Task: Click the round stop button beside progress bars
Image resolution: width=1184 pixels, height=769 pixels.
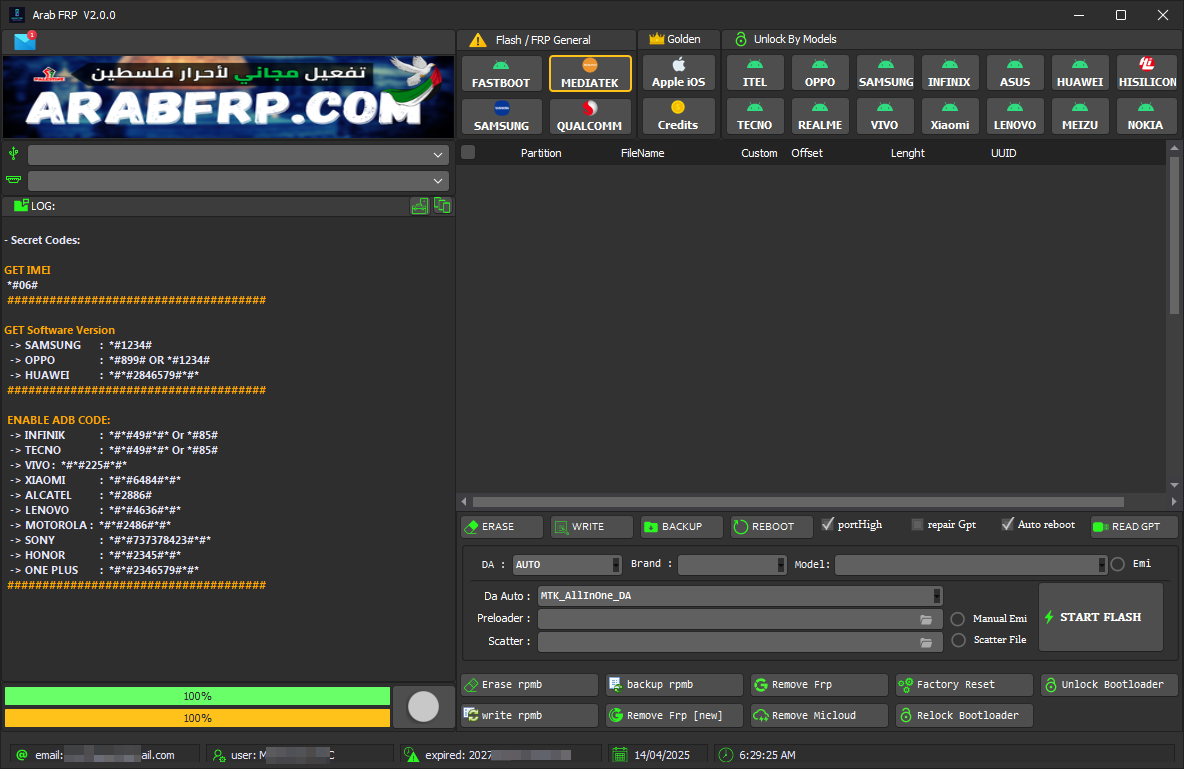Action: 423,706
